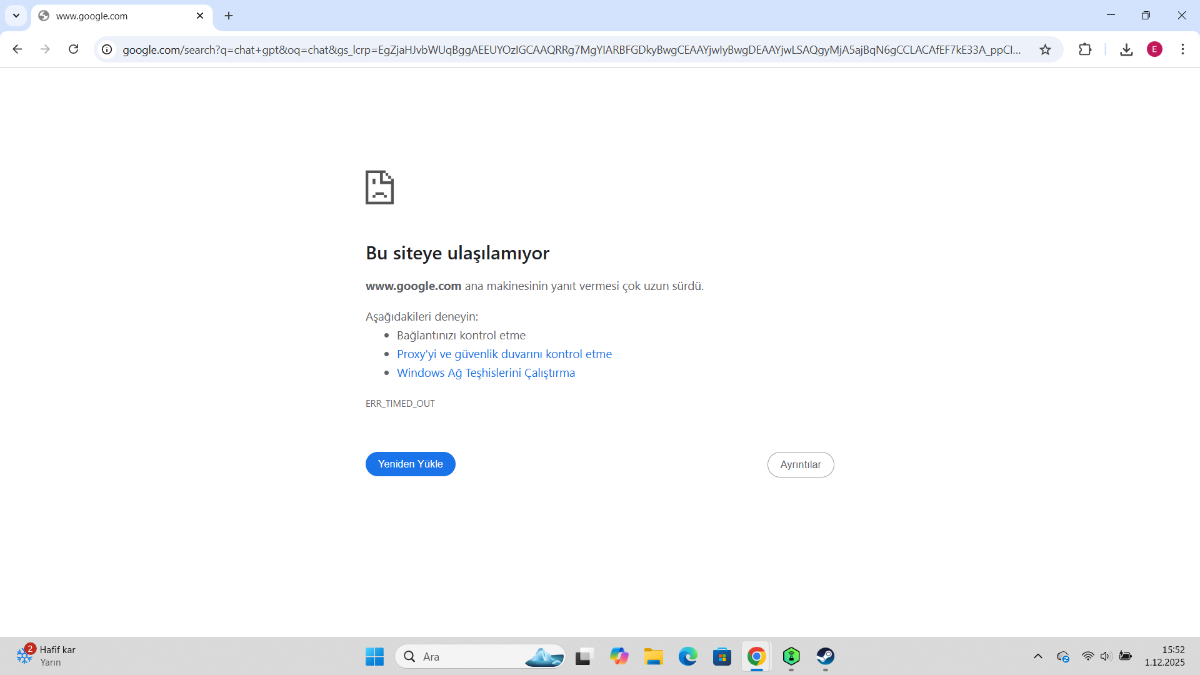Open the Windows Start button

[374, 656]
